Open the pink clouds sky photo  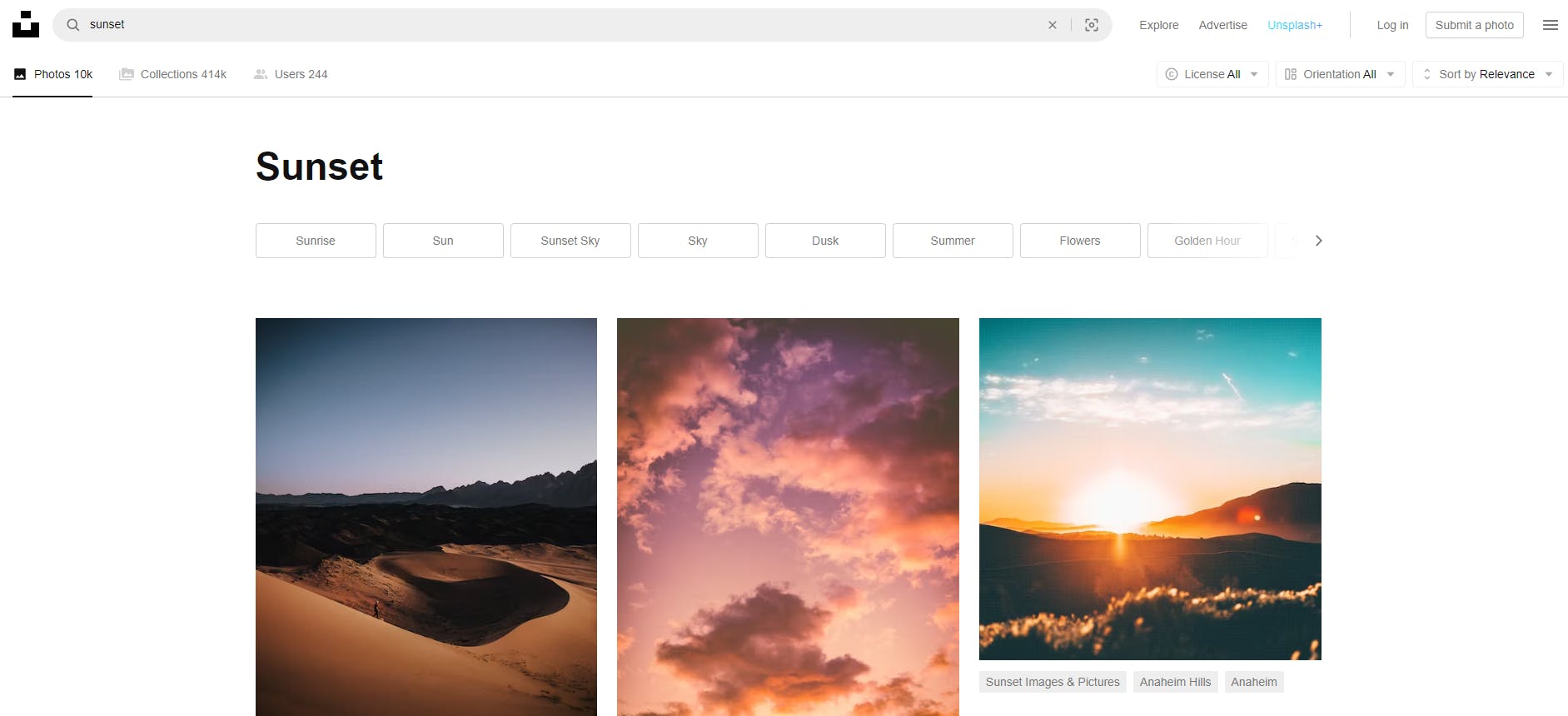click(x=788, y=517)
